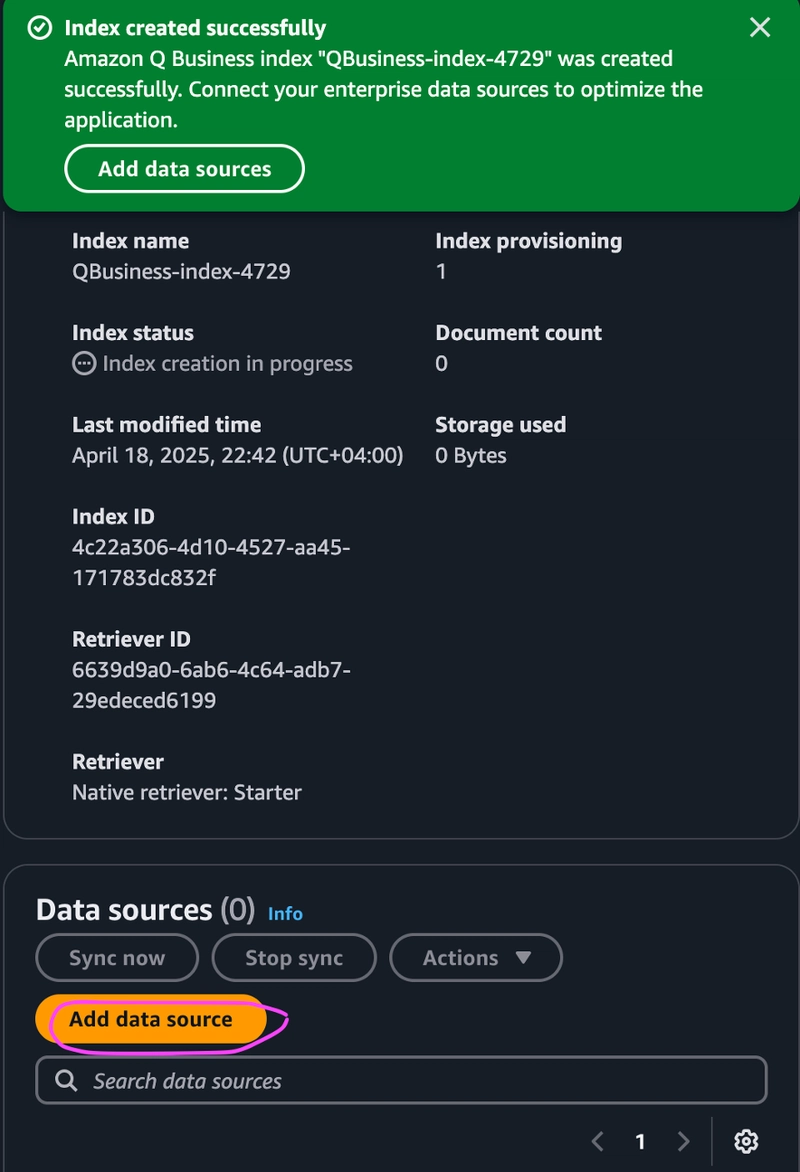800x1172 pixels.
Task: Click the magnifying glass search icon
Action: 66,1081
